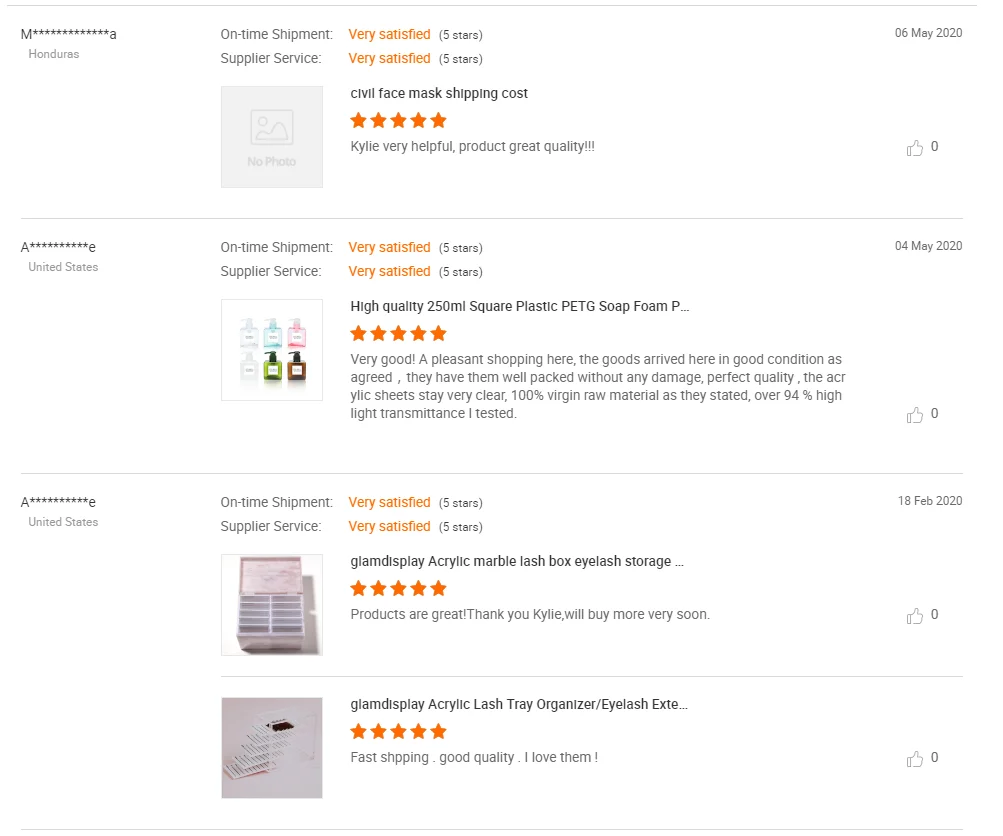
Task: Like the Kylie very helpful review
Action: point(914,148)
